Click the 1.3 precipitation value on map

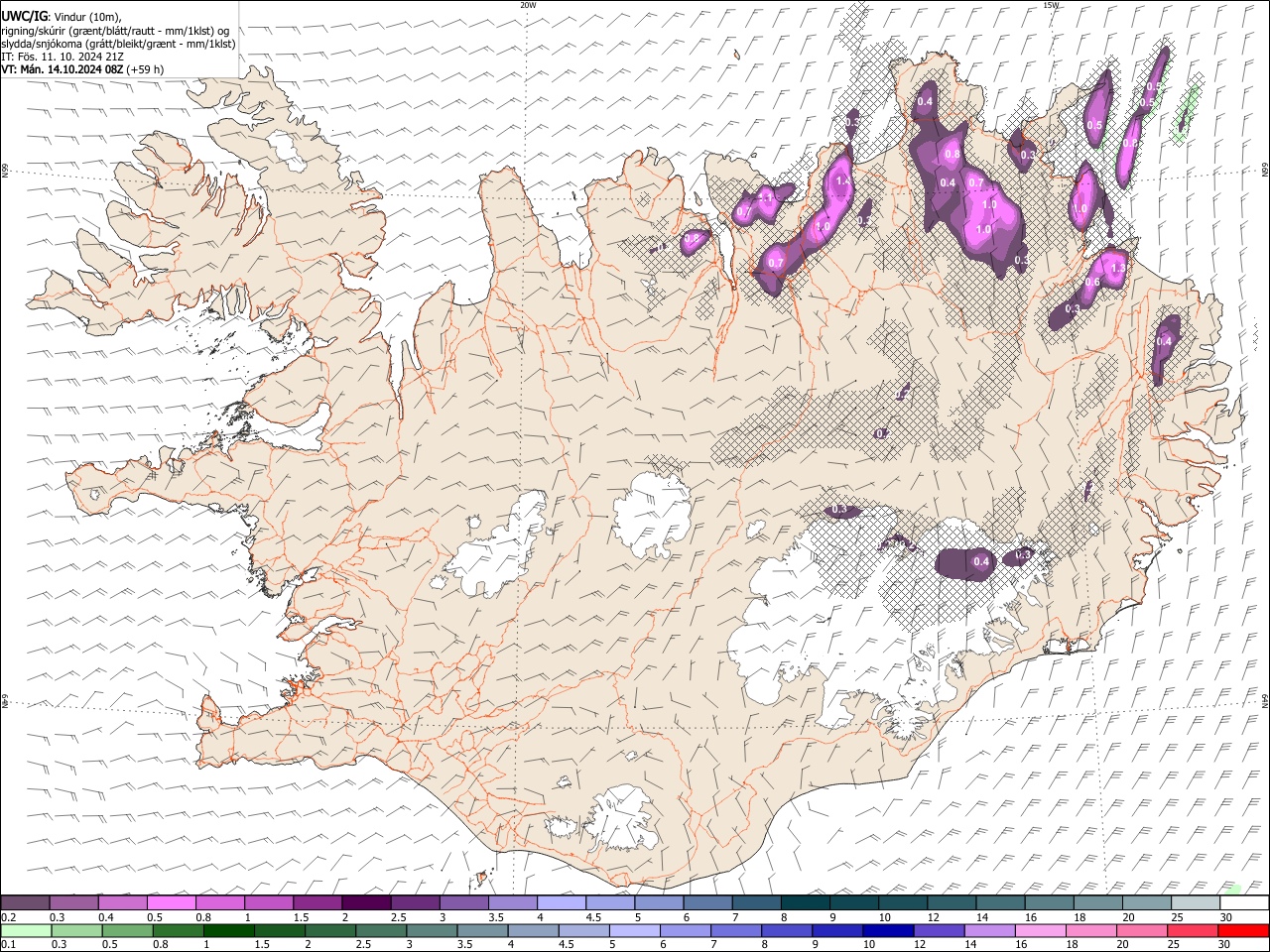click(1118, 268)
